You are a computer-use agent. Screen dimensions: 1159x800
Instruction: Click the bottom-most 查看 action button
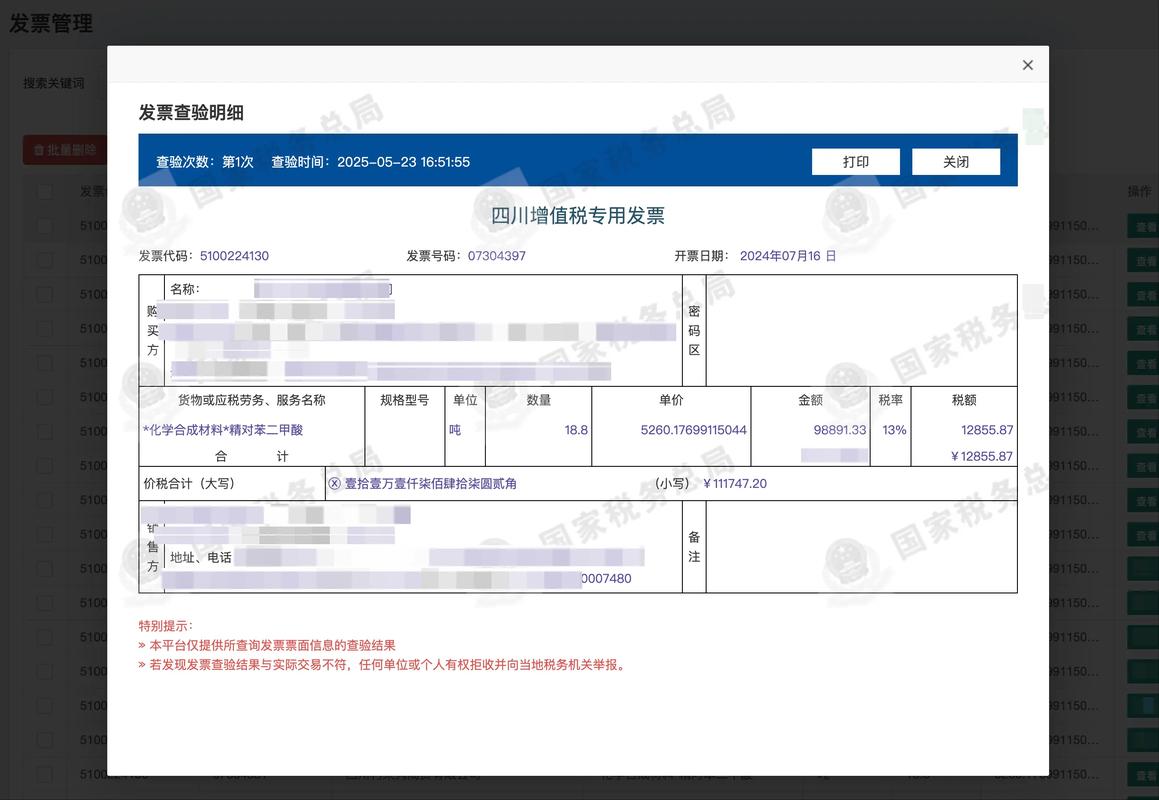click(1143, 773)
